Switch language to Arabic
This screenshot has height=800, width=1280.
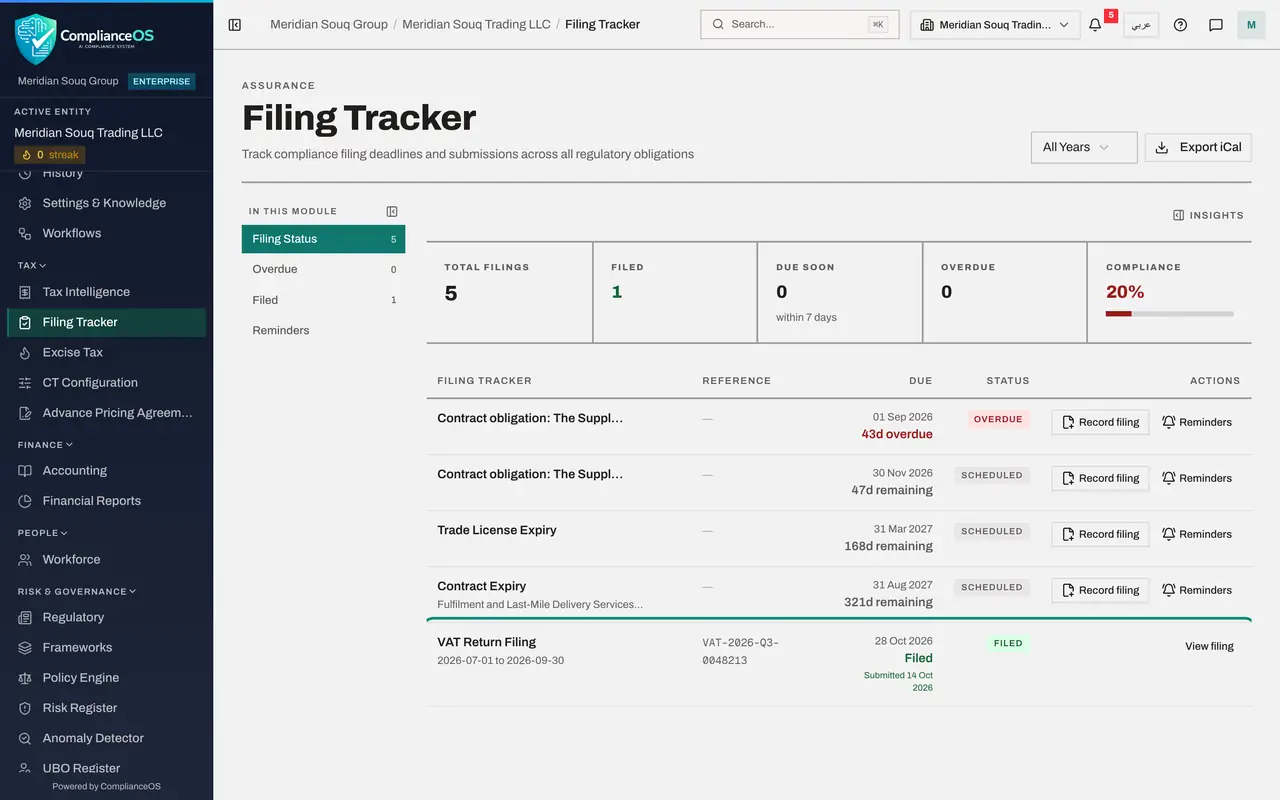click(1141, 25)
